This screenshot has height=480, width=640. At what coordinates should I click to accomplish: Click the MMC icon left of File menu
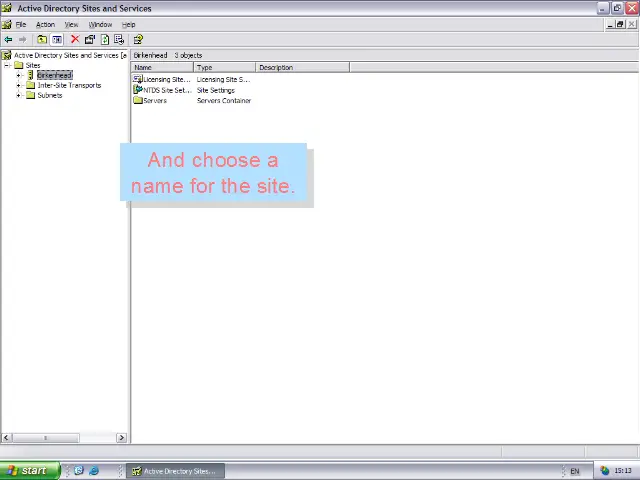[x=7, y=24]
